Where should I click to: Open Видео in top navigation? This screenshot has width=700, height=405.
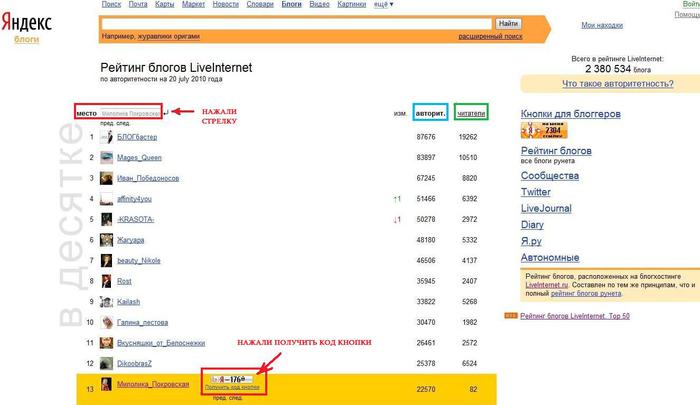(x=319, y=4)
